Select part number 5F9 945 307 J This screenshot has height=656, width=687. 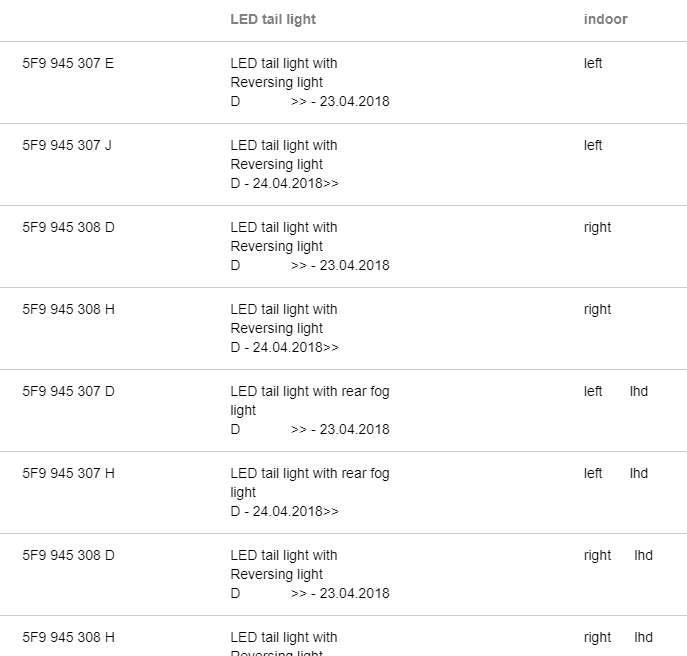67,145
